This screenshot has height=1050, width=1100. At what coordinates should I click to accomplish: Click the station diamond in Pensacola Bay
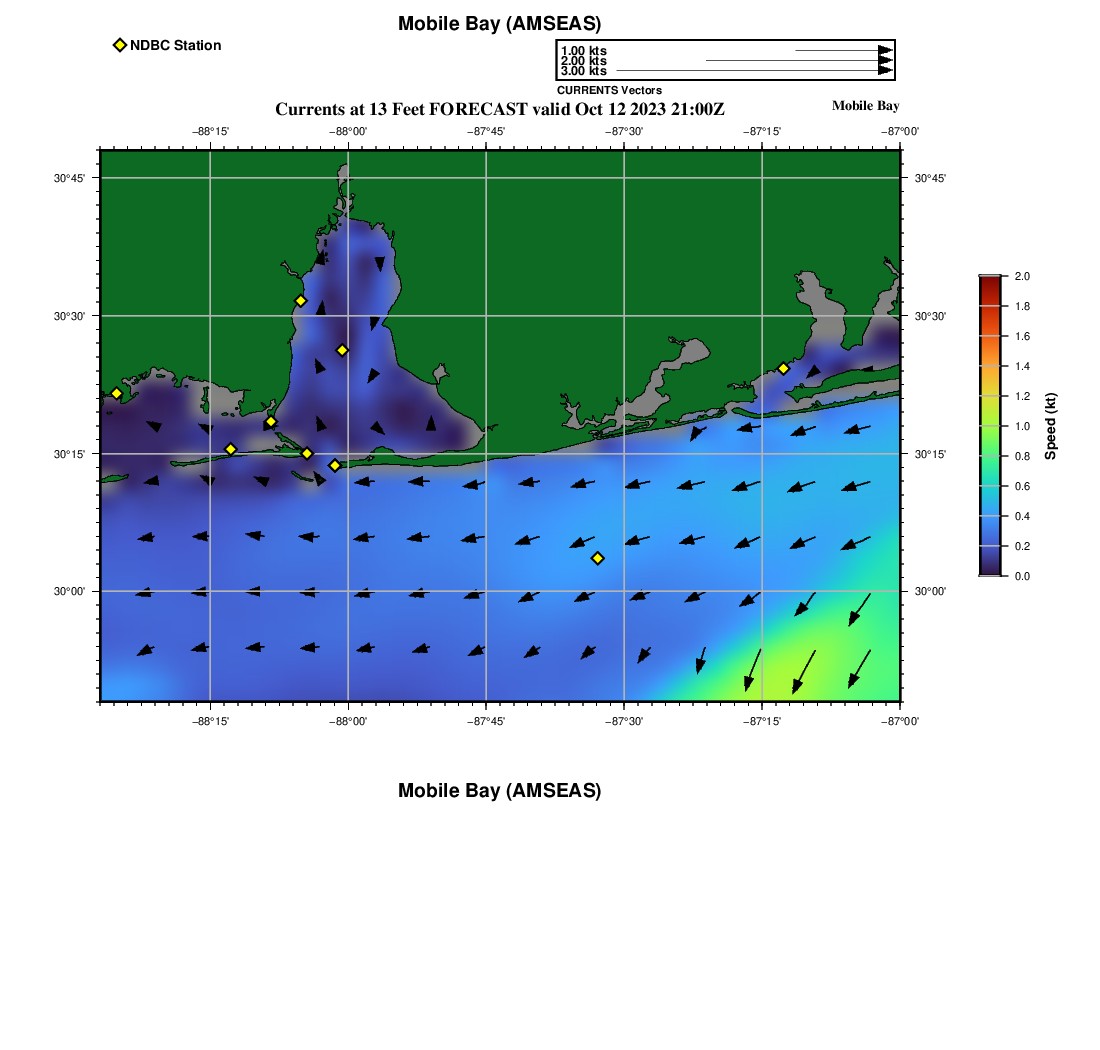tap(783, 368)
